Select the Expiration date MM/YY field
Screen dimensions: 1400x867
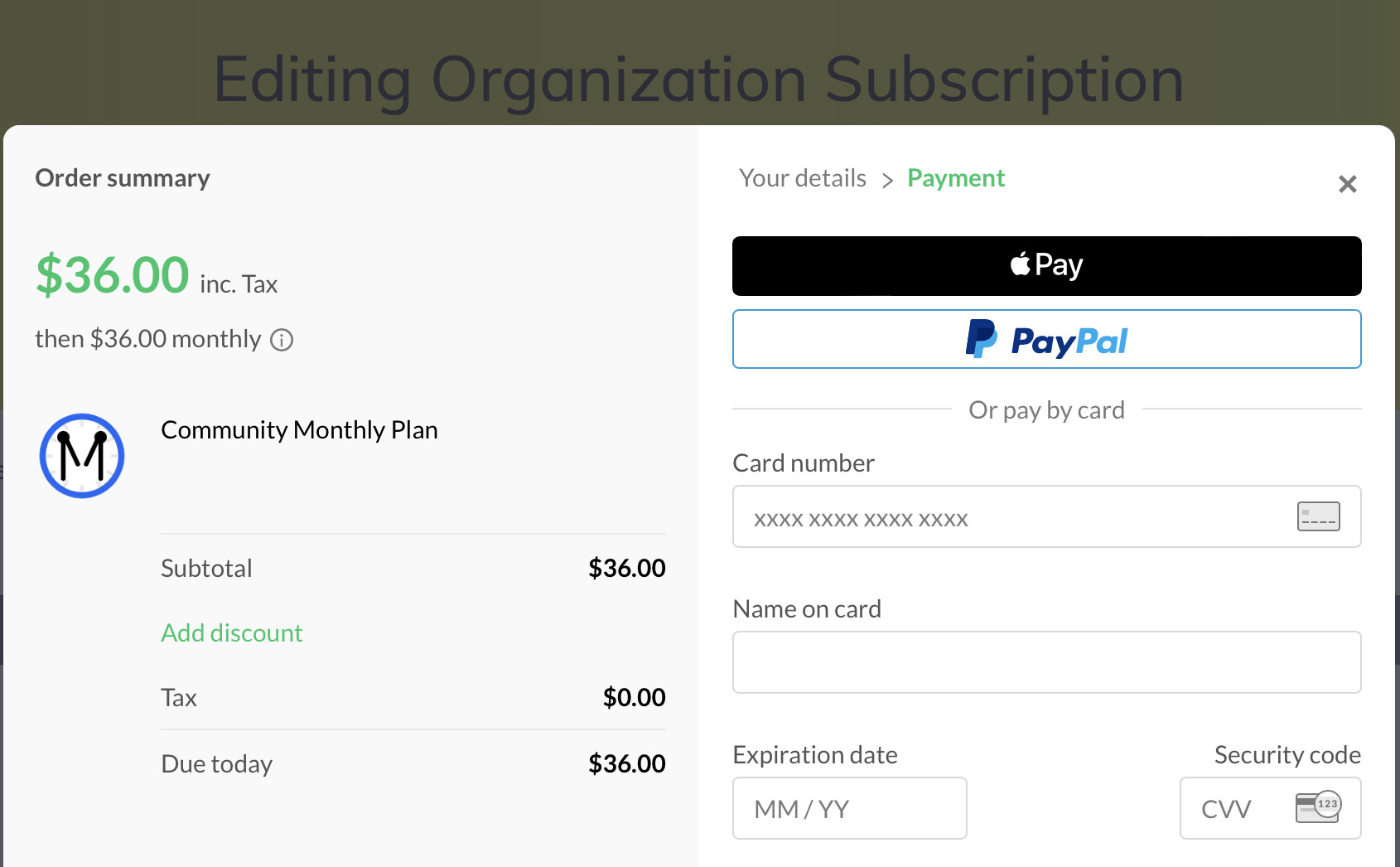(x=849, y=808)
